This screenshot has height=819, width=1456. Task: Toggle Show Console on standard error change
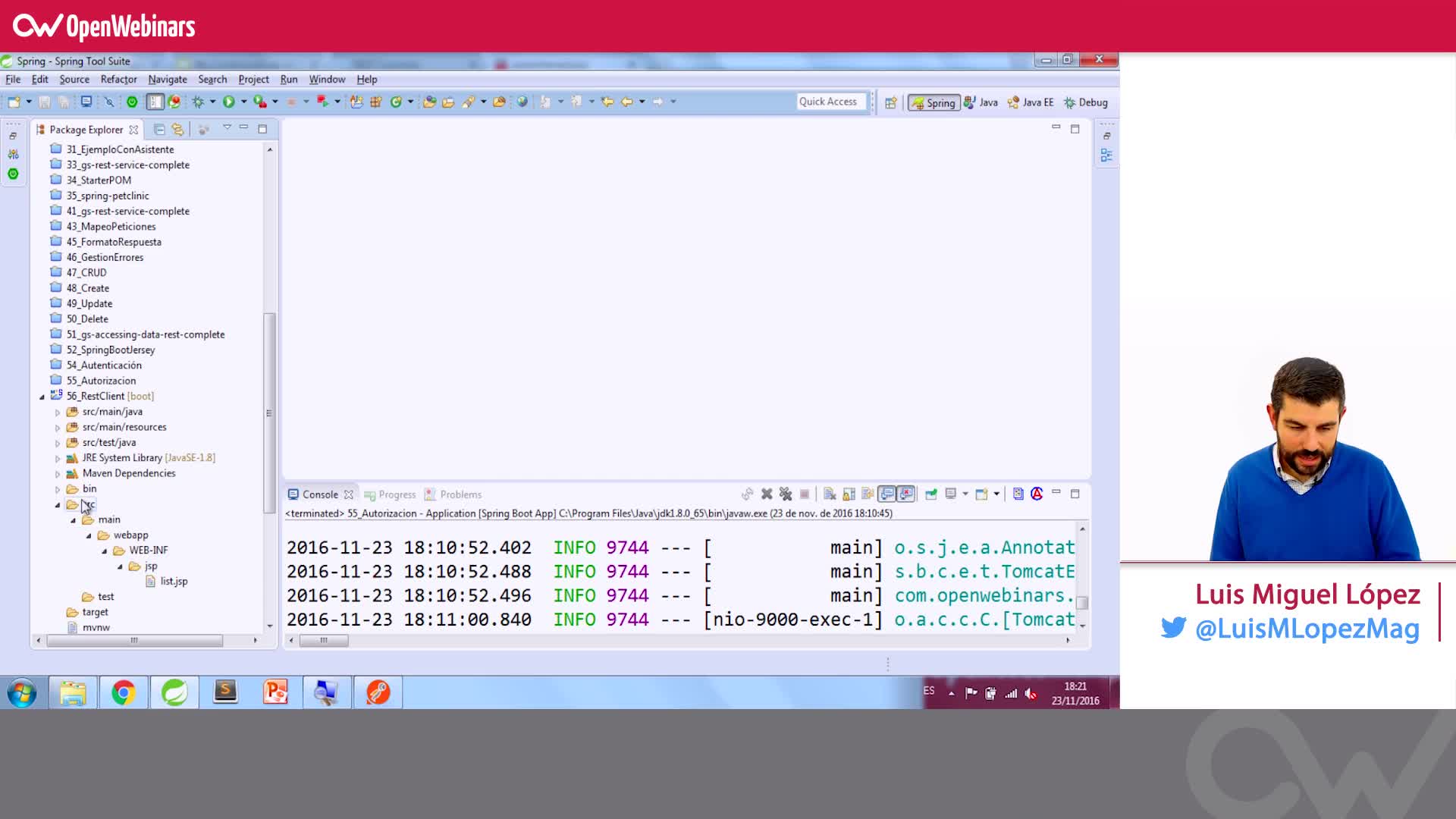click(x=906, y=494)
